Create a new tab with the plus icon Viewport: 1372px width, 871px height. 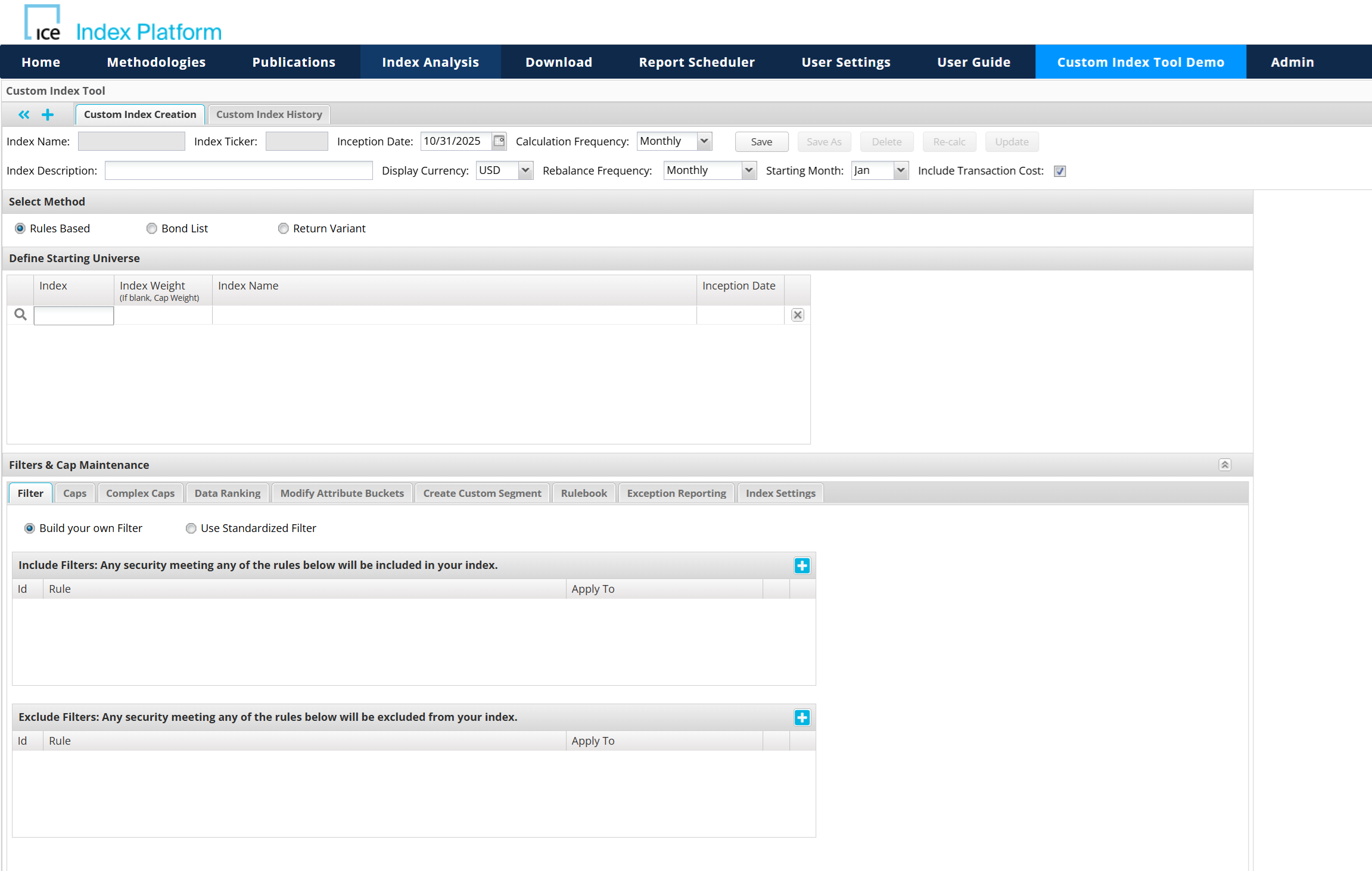pyautogui.click(x=48, y=114)
